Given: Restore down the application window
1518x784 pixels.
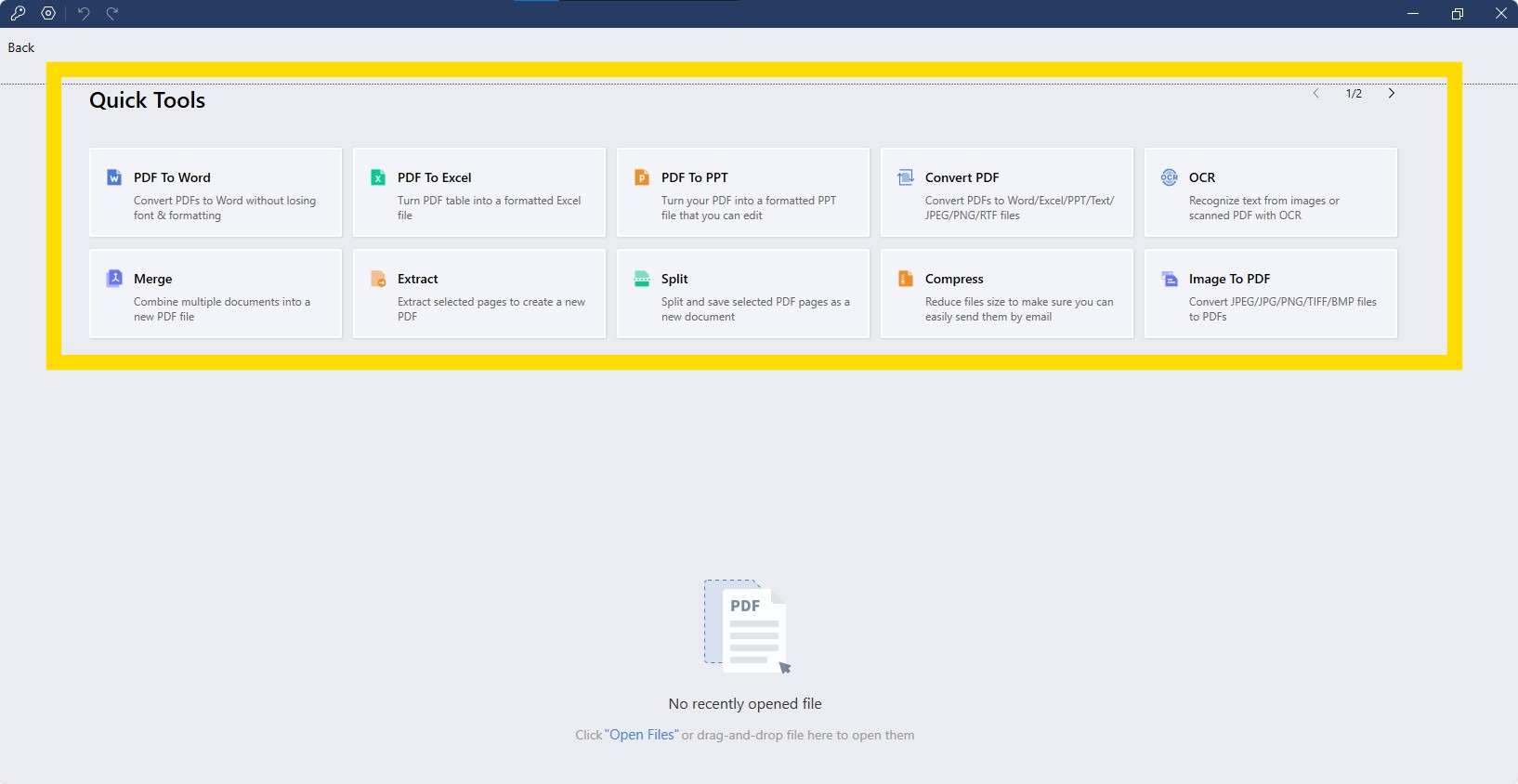Looking at the screenshot, I should 1458,13.
